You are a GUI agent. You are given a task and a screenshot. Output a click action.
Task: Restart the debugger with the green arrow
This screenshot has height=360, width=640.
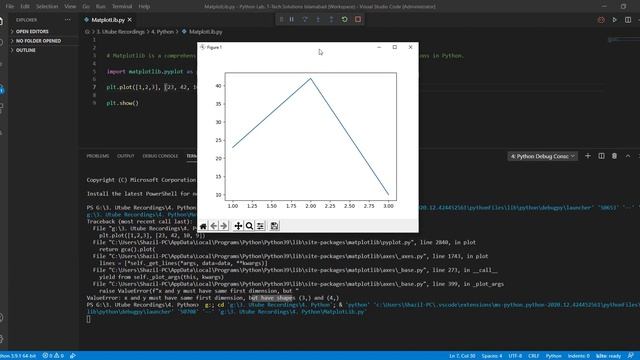344,19
